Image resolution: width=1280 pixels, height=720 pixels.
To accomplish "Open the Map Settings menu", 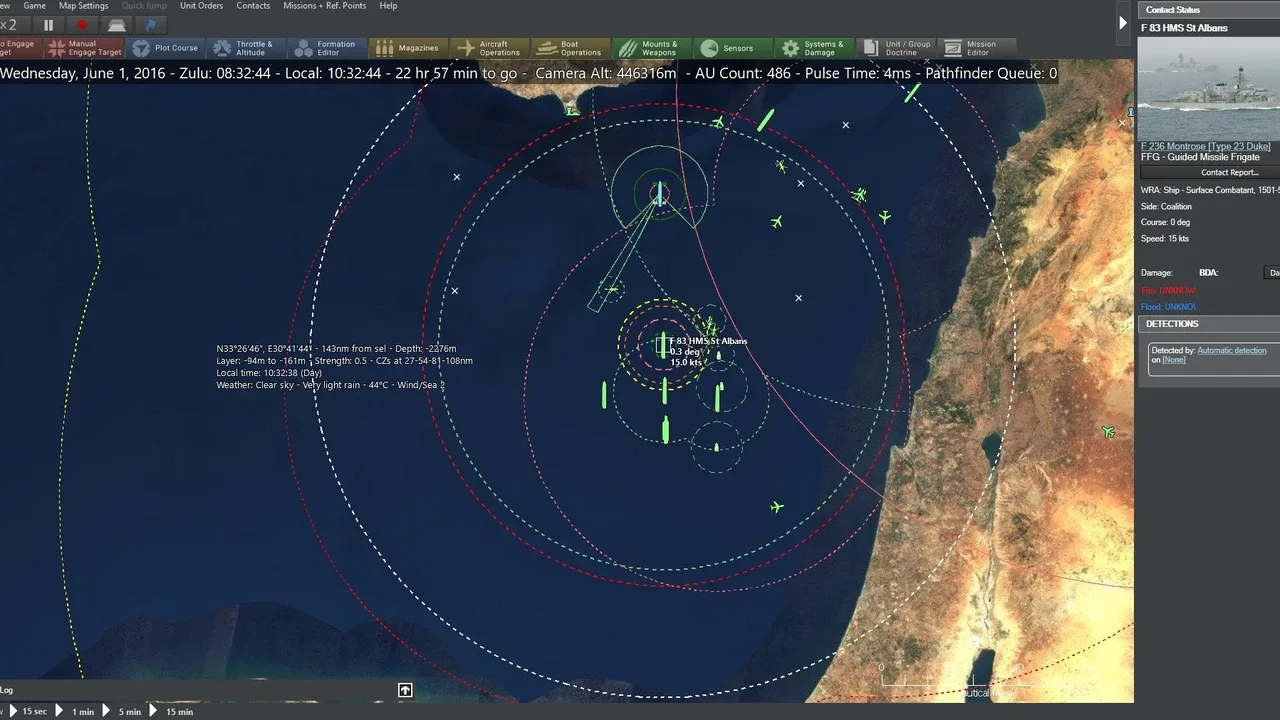I will coord(83,6).
